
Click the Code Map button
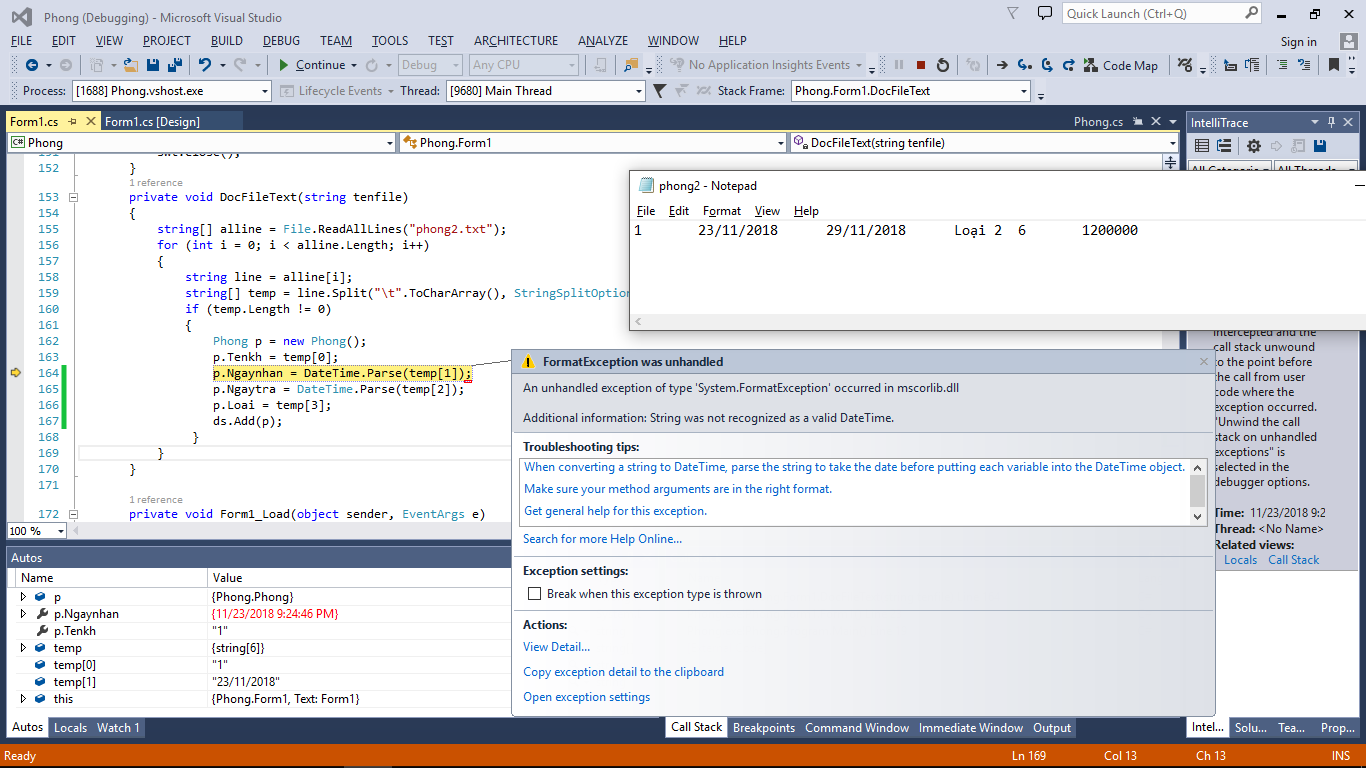(x=1122, y=65)
